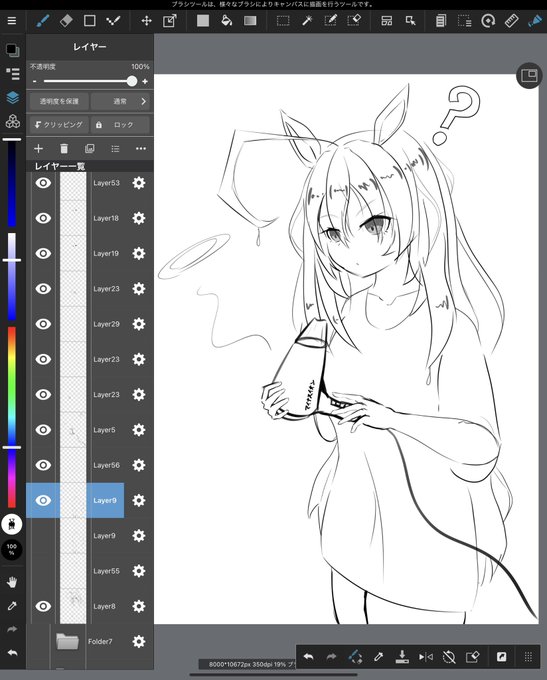
Task: Decrease opacity with the minus button
Action: [34, 81]
